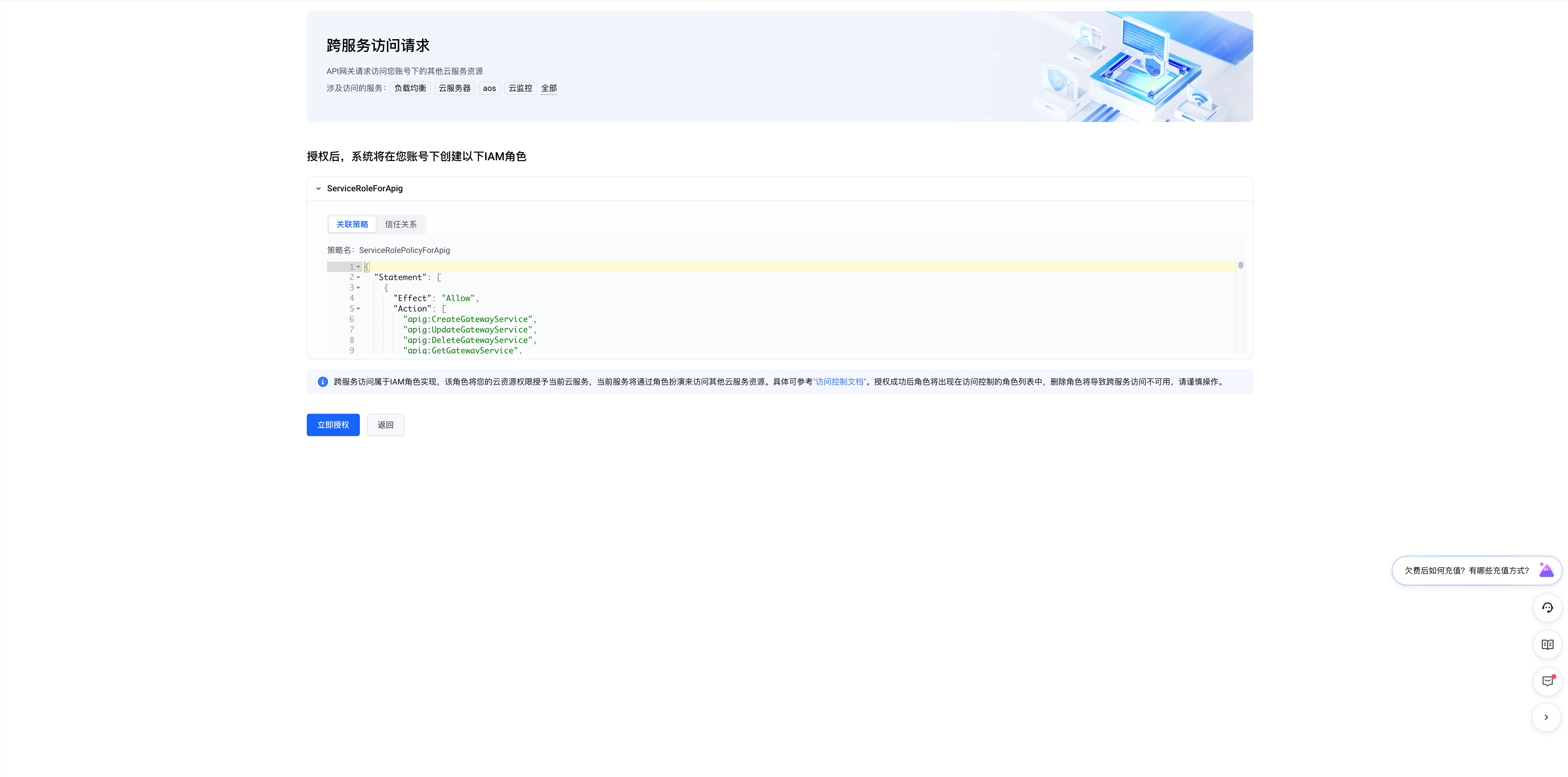Click the 立即授权 authorize button
The height and width of the screenshot is (777, 1568).
pyautogui.click(x=332, y=425)
